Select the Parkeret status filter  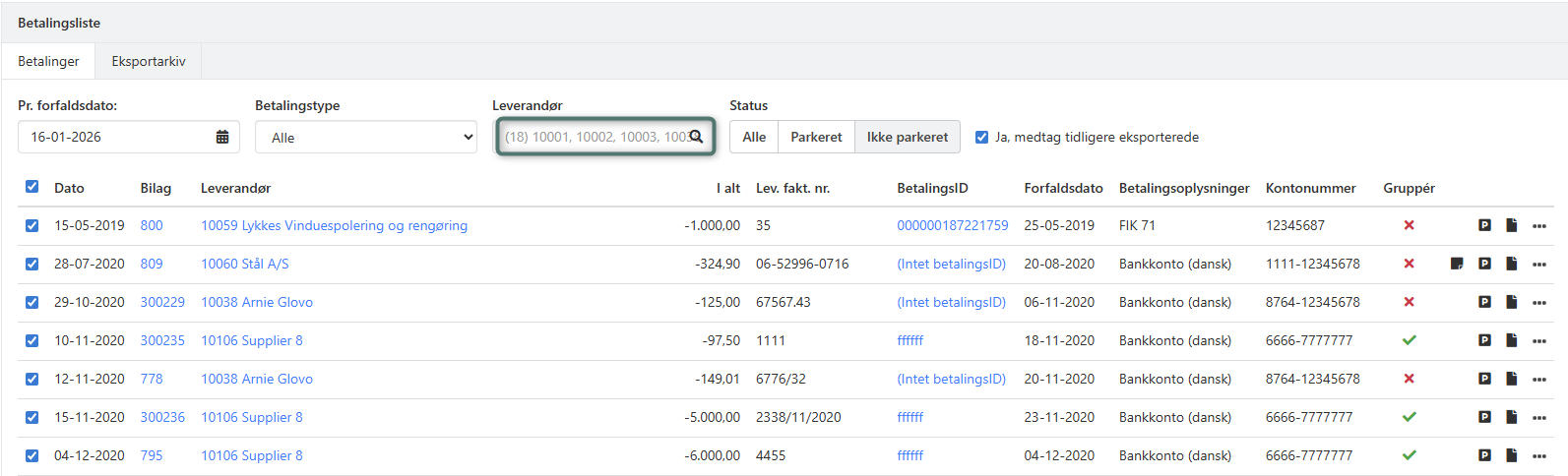tap(816, 137)
